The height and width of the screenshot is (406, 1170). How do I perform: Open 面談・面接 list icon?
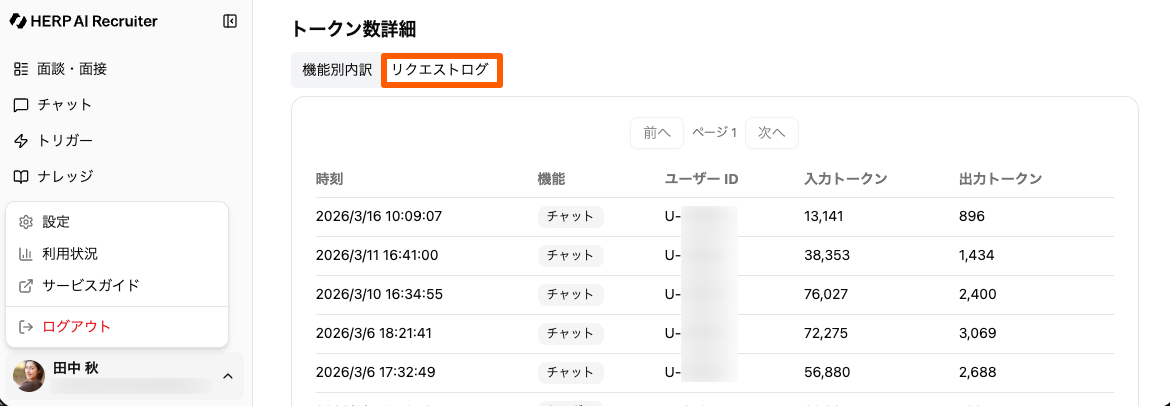(20, 69)
